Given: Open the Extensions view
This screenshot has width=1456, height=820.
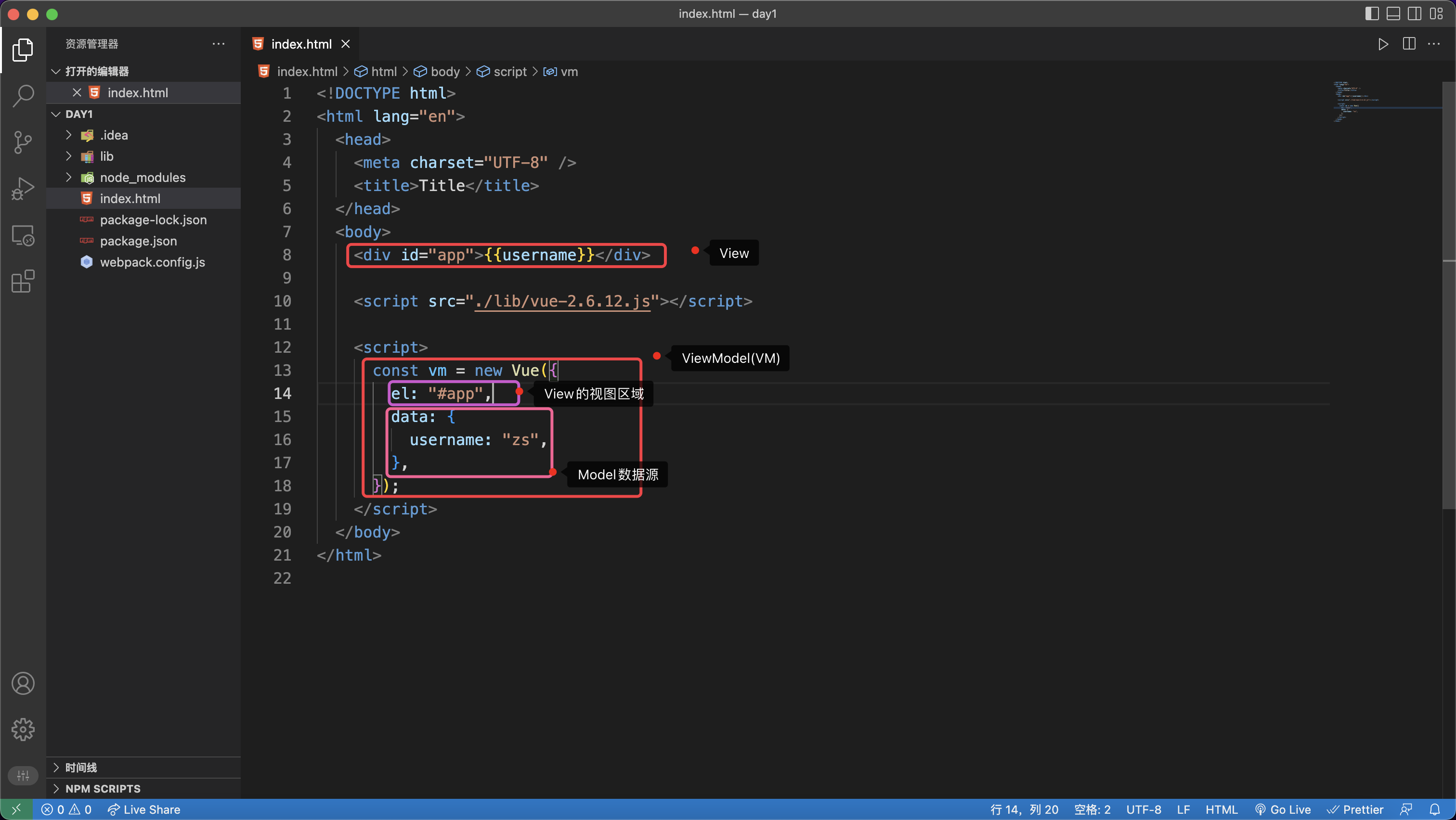Looking at the screenshot, I should pos(23,281).
